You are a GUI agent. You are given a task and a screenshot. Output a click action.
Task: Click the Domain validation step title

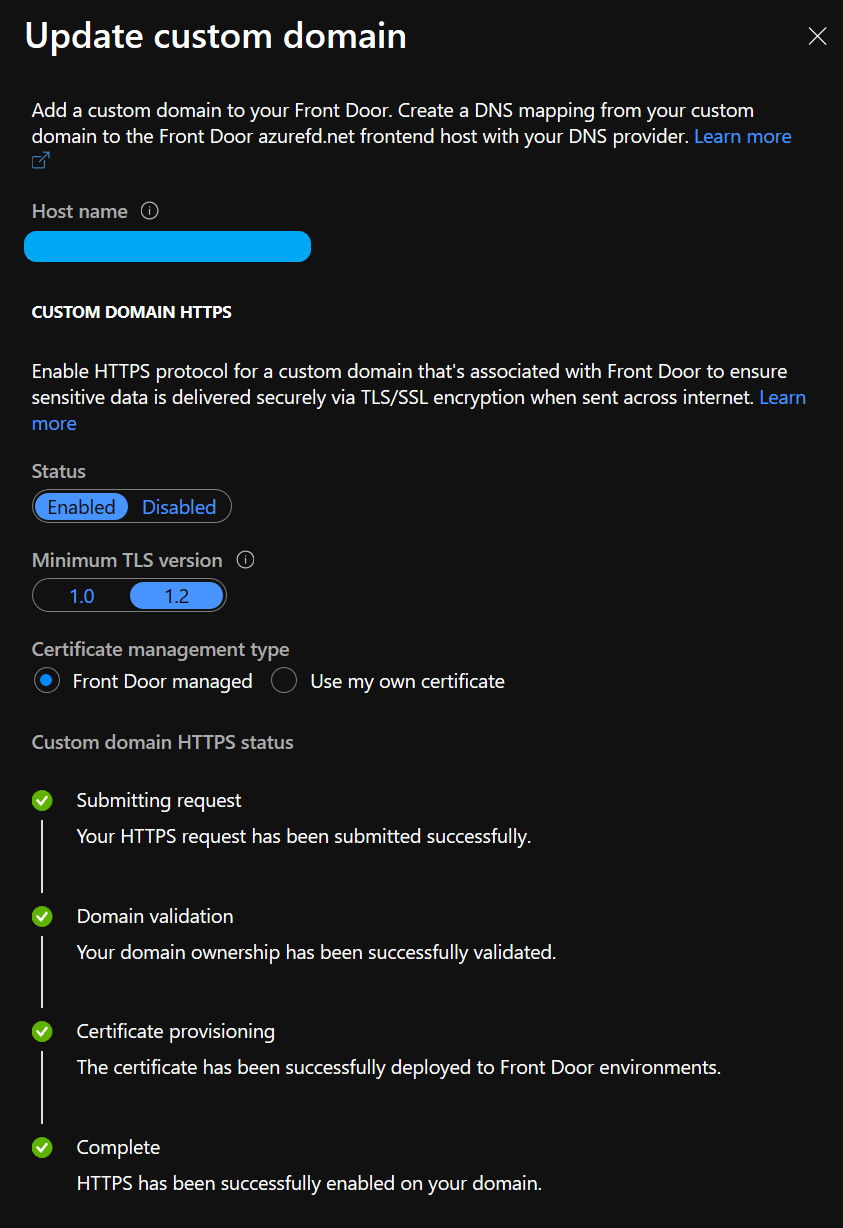[155, 916]
